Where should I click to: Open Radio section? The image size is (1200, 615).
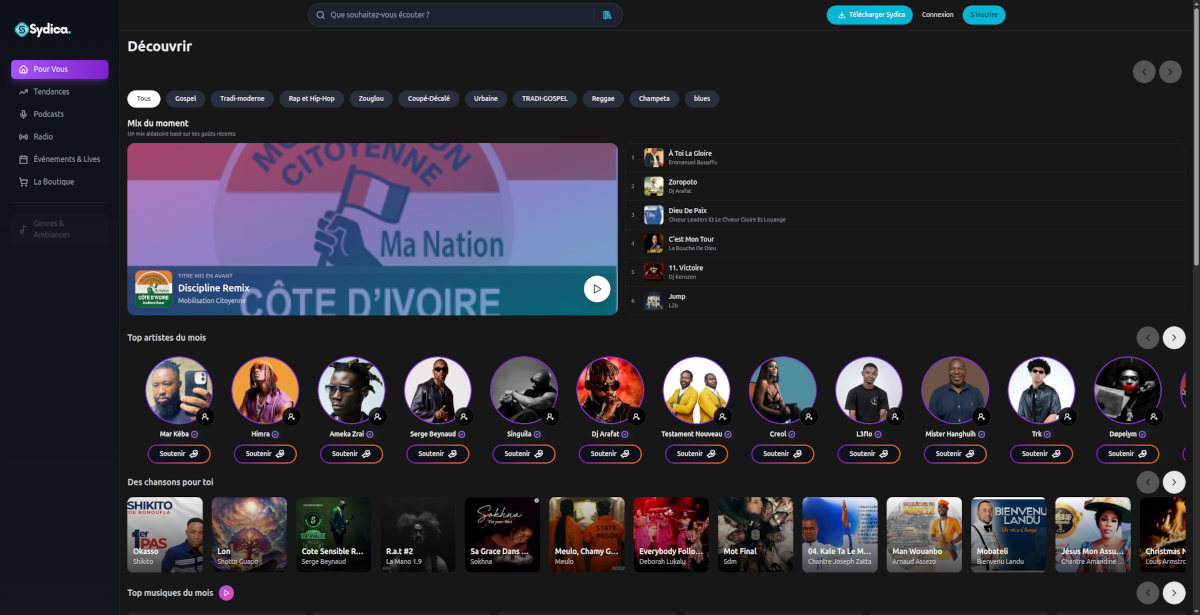(60, 137)
